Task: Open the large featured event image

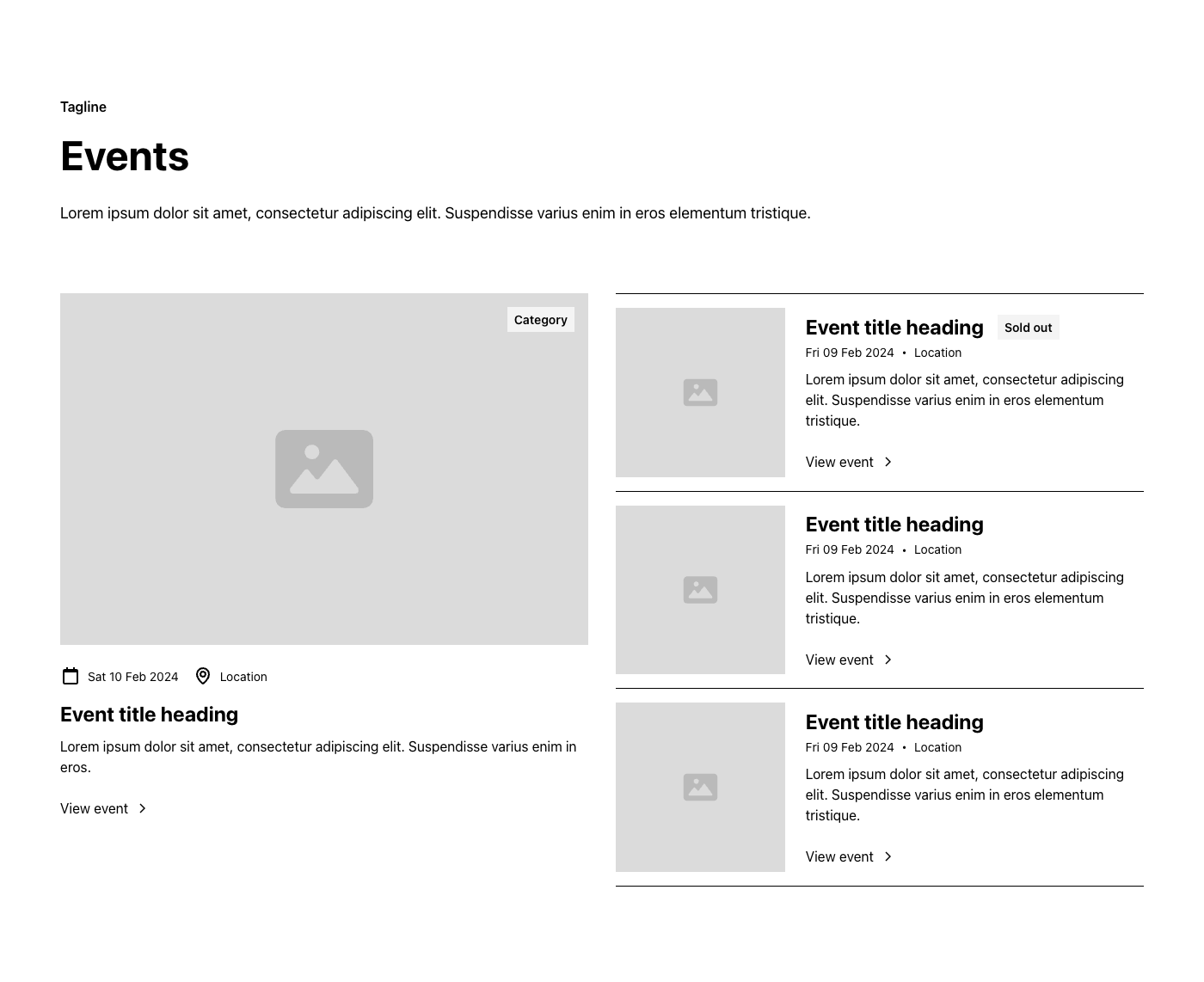Action: click(324, 469)
